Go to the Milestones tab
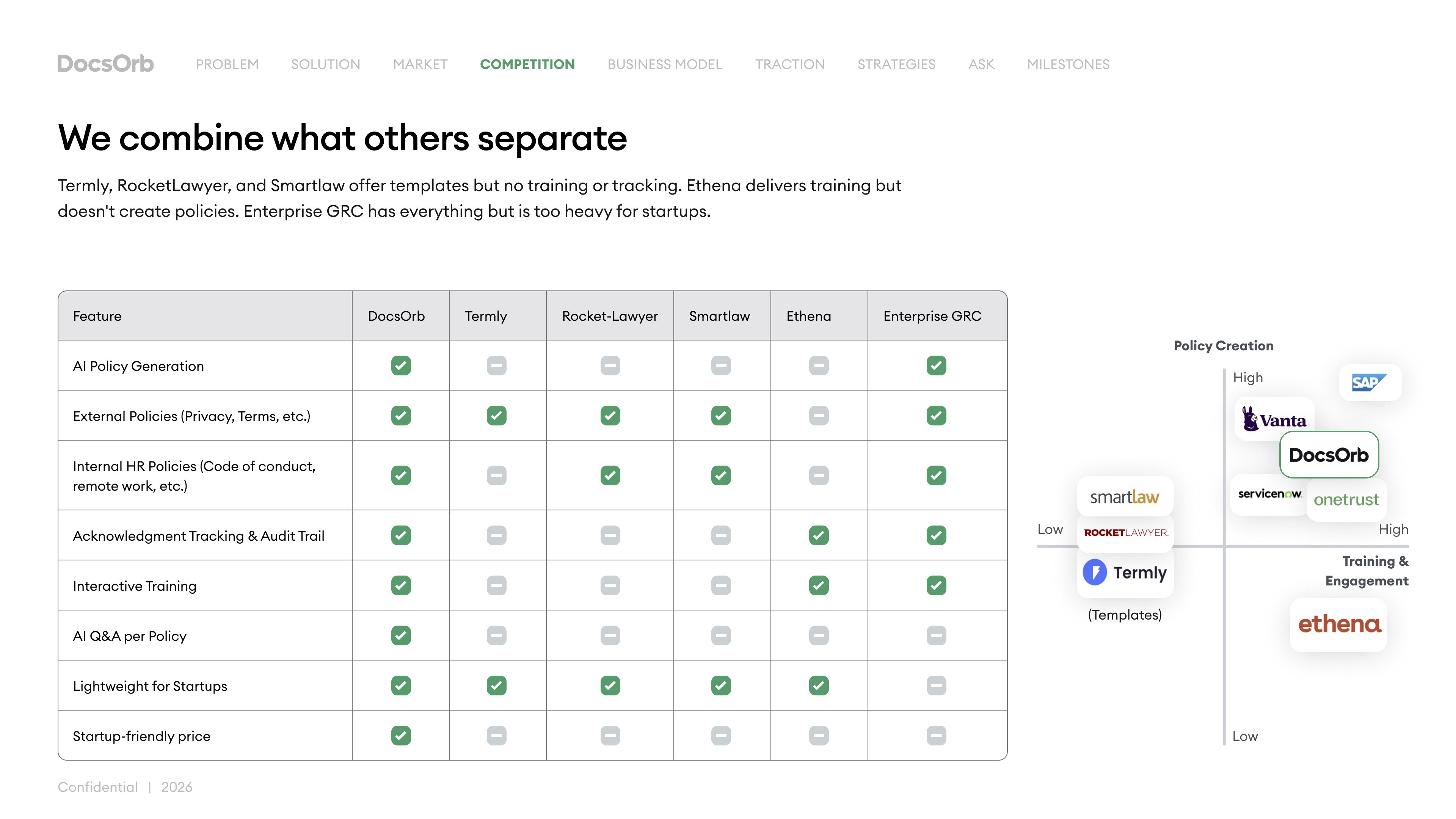1456x819 pixels. pyautogui.click(x=1068, y=64)
